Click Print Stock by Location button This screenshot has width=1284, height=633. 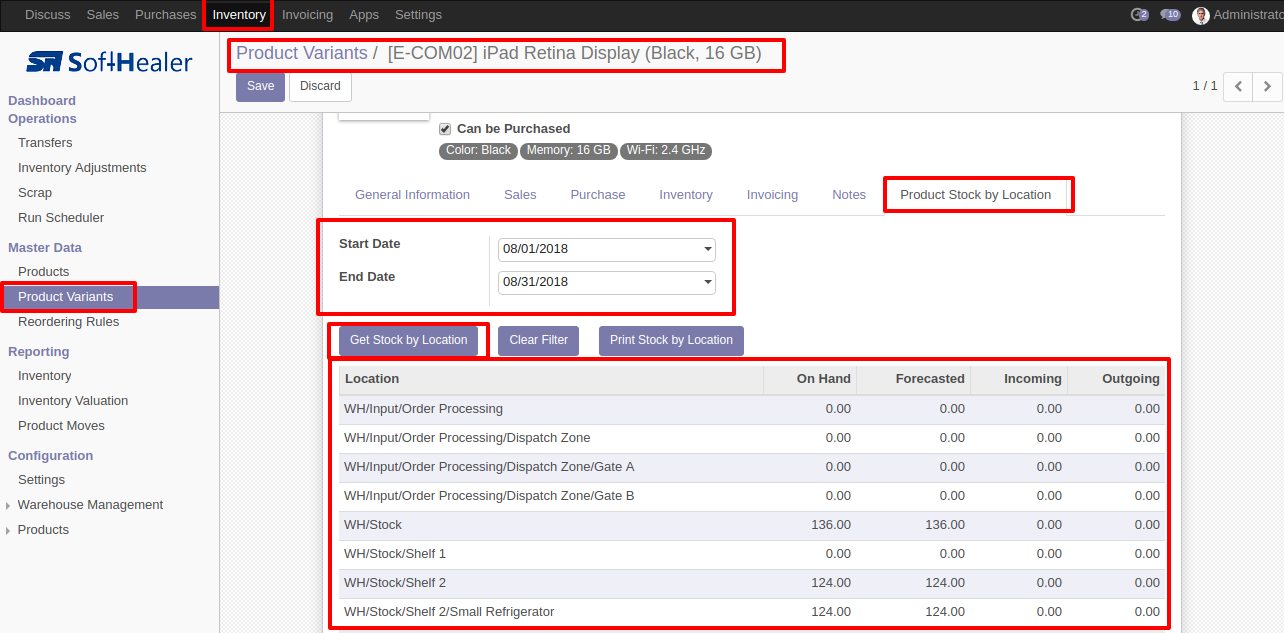671,340
